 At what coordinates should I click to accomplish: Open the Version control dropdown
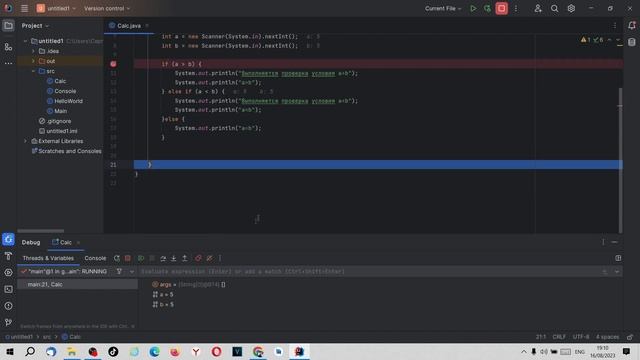tap(107, 8)
